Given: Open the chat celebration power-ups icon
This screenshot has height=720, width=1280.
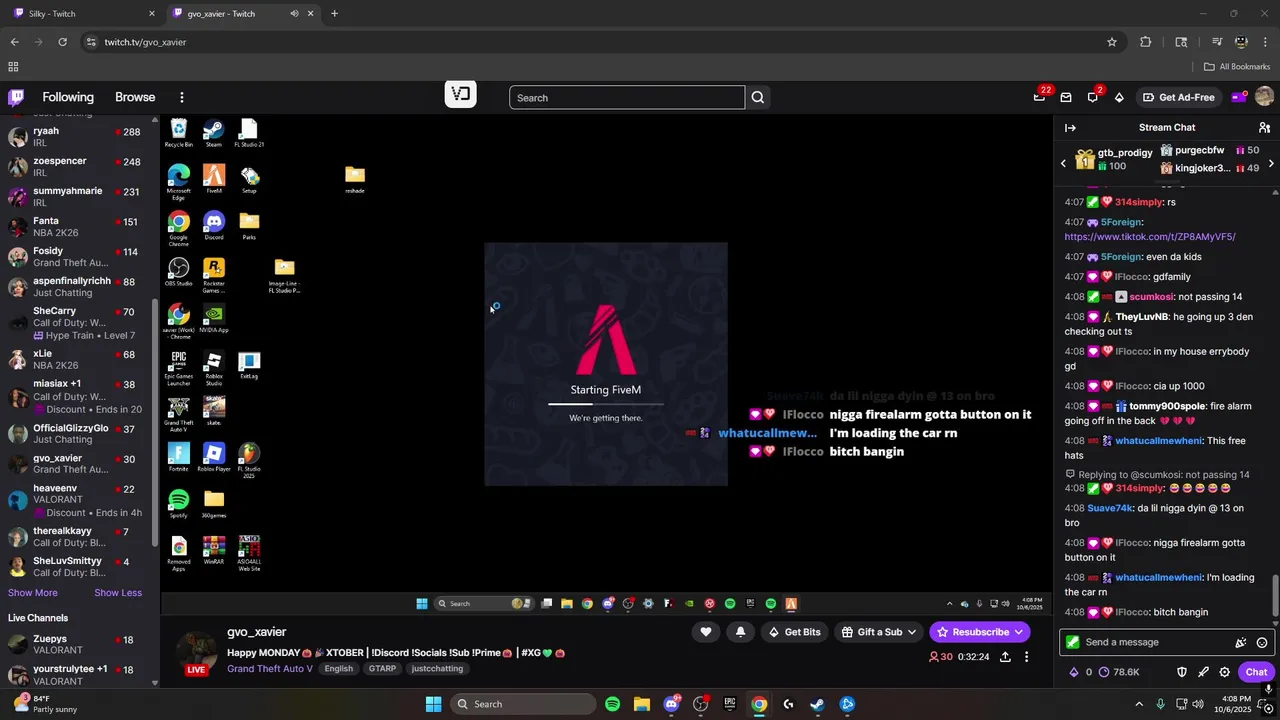Looking at the screenshot, I should pos(1241,642).
